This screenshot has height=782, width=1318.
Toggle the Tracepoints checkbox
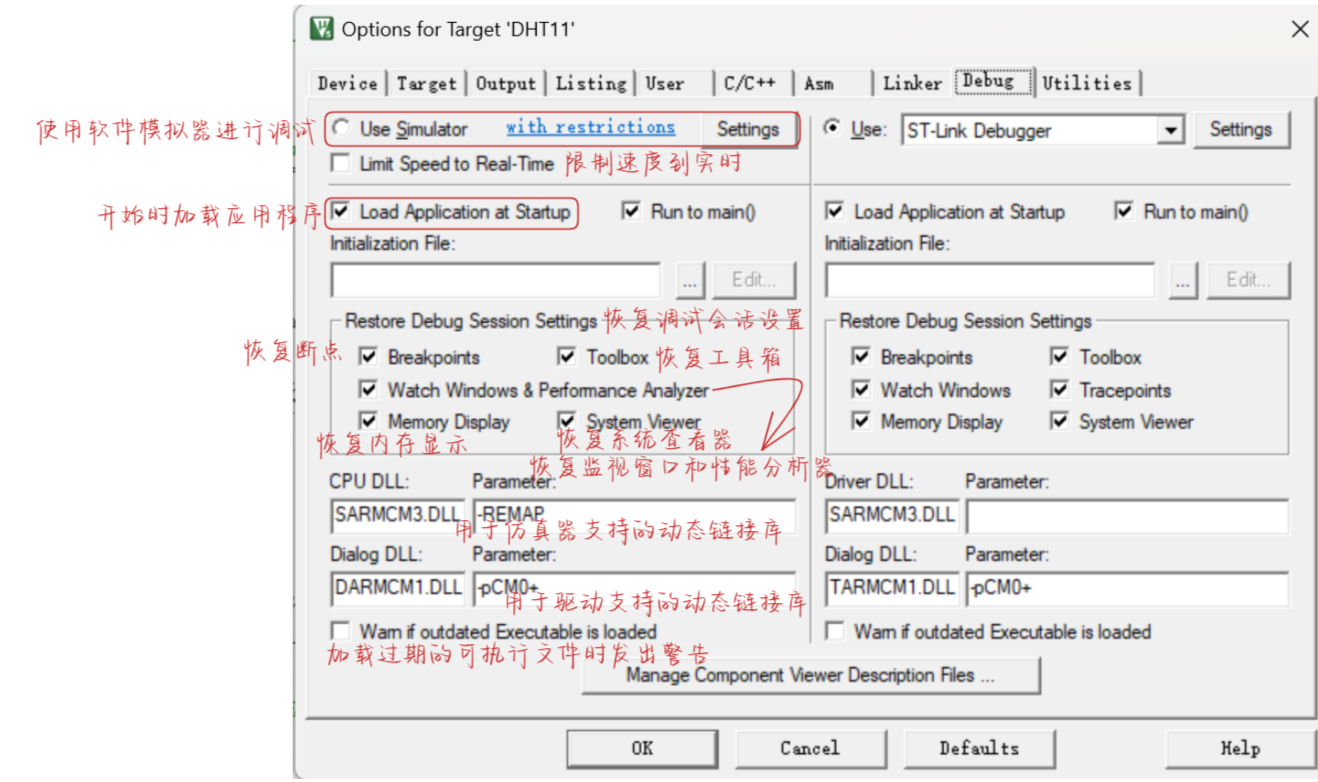(1060, 389)
